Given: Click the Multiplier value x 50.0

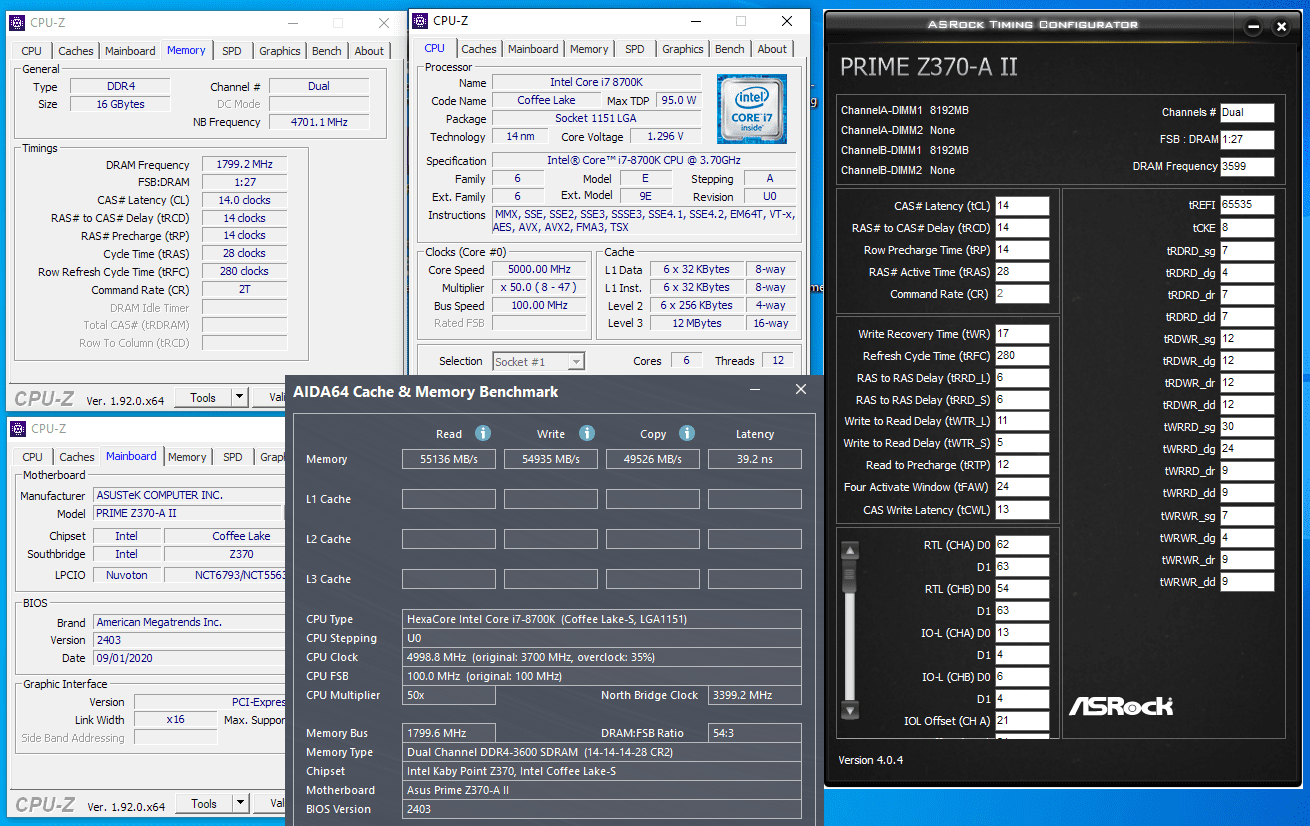Looking at the screenshot, I should click(x=540, y=288).
